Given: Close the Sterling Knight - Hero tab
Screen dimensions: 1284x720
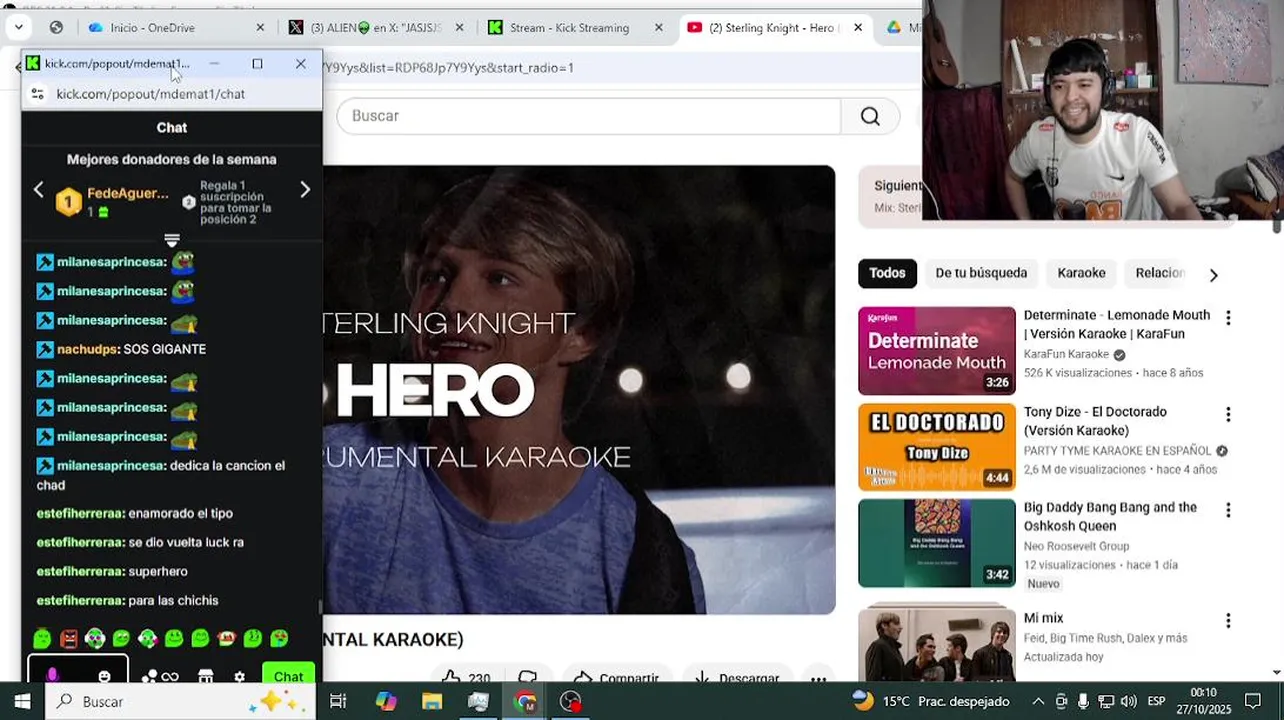Looking at the screenshot, I should pos(857,28).
